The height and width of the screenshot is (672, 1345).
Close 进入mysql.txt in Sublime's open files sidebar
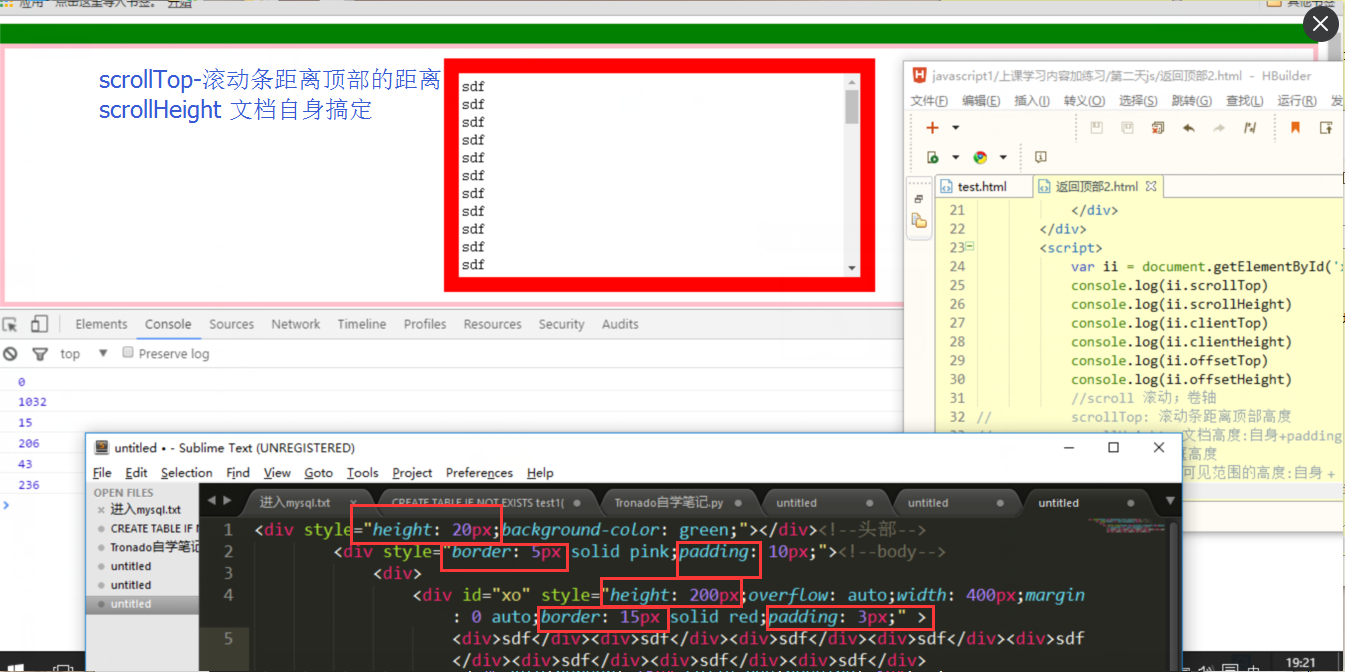pyautogui.click(x=101, y=510)
